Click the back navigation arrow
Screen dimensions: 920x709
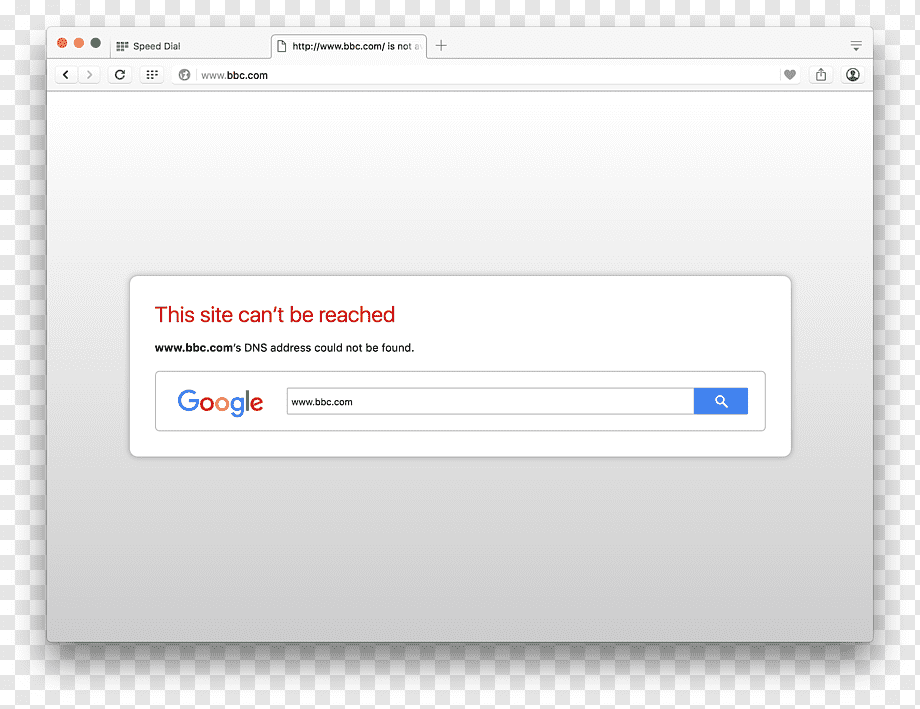[x=66, y=75]
